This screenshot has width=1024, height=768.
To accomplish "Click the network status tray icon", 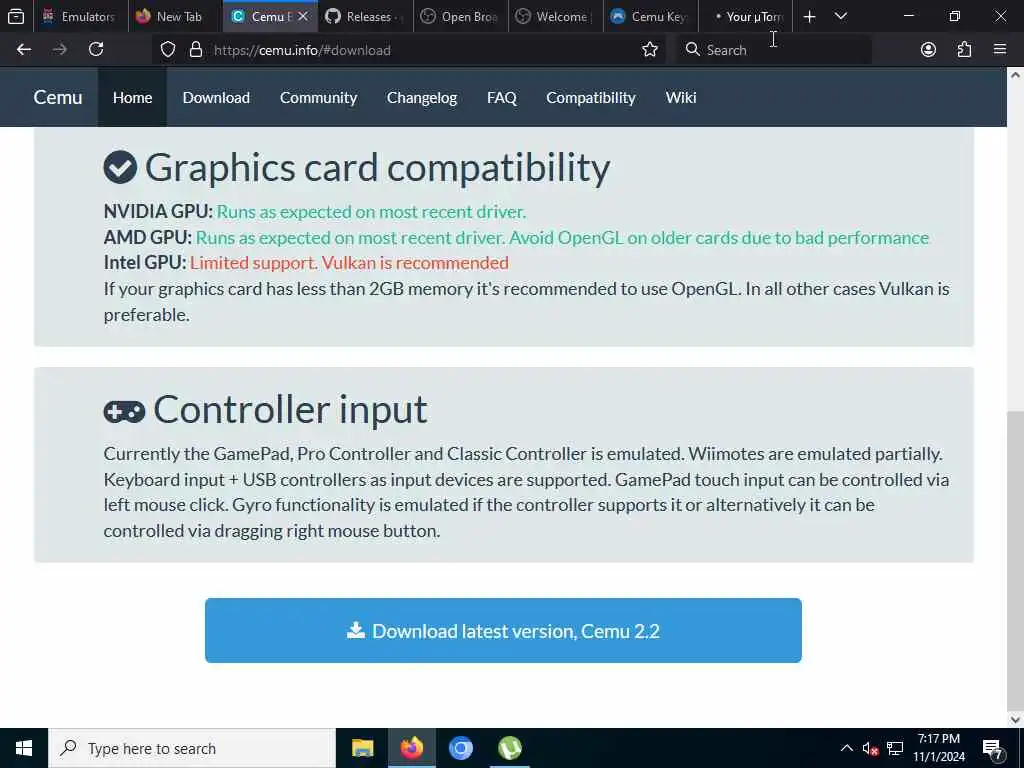I will pyautogui.click(x=895, y=748).
